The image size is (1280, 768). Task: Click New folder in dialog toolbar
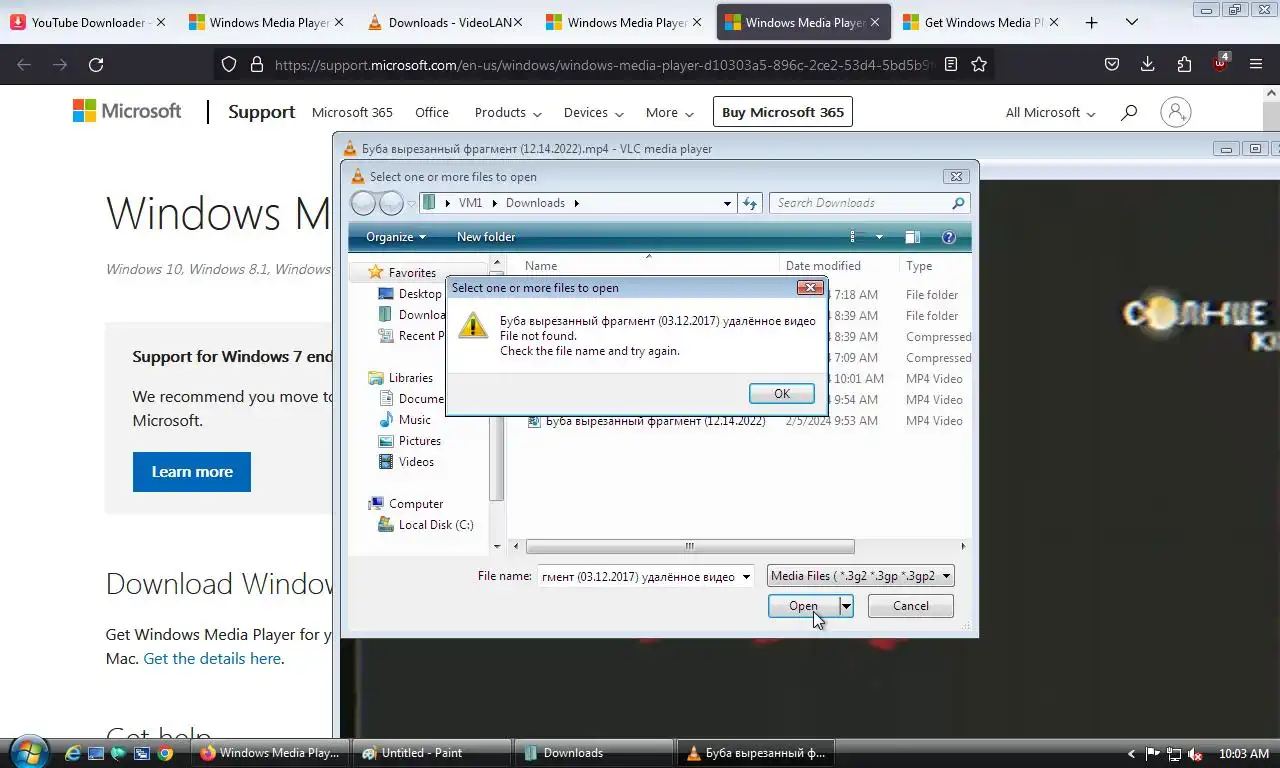486,237
